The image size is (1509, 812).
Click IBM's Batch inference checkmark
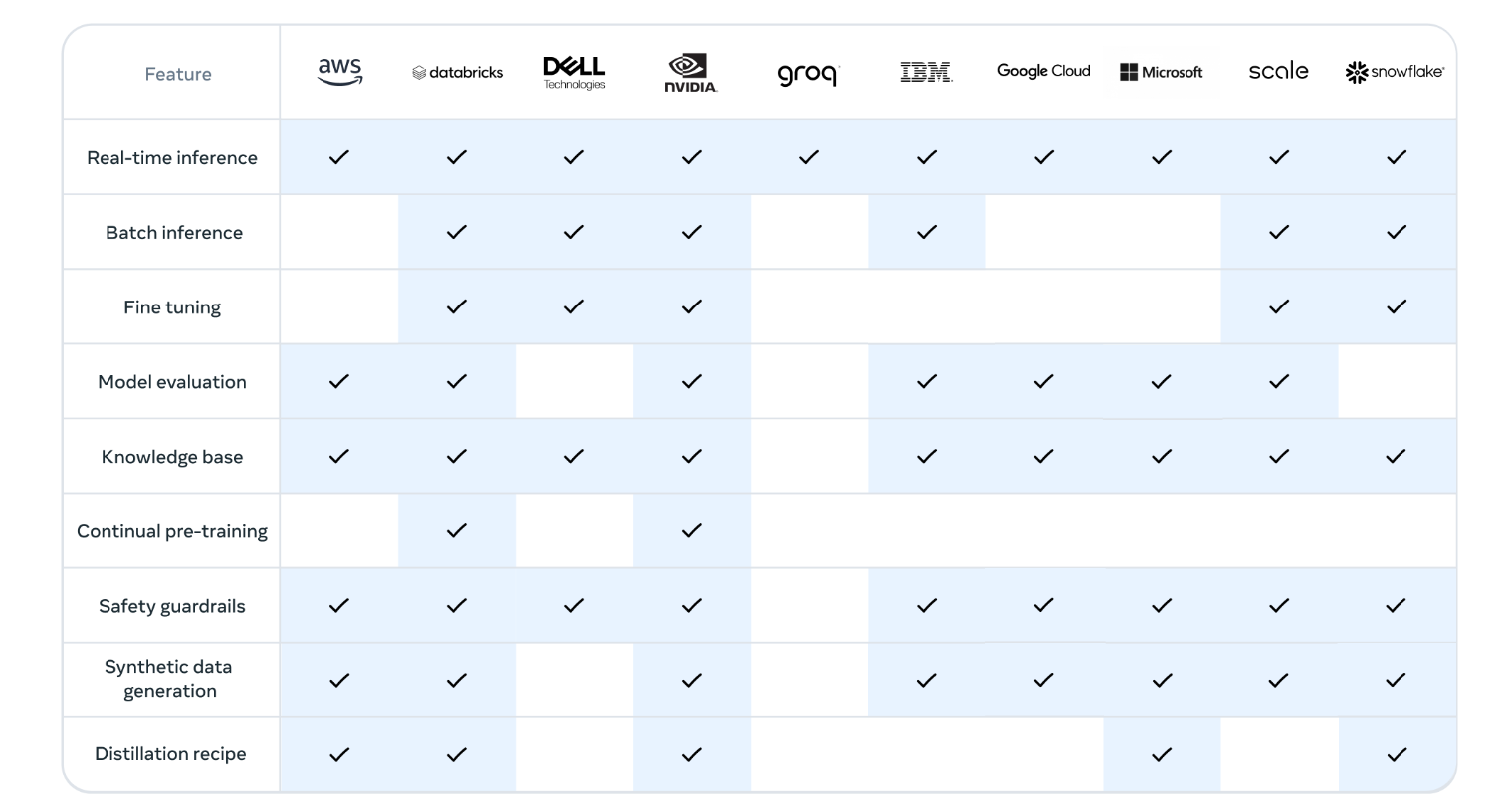click(927, 232)
